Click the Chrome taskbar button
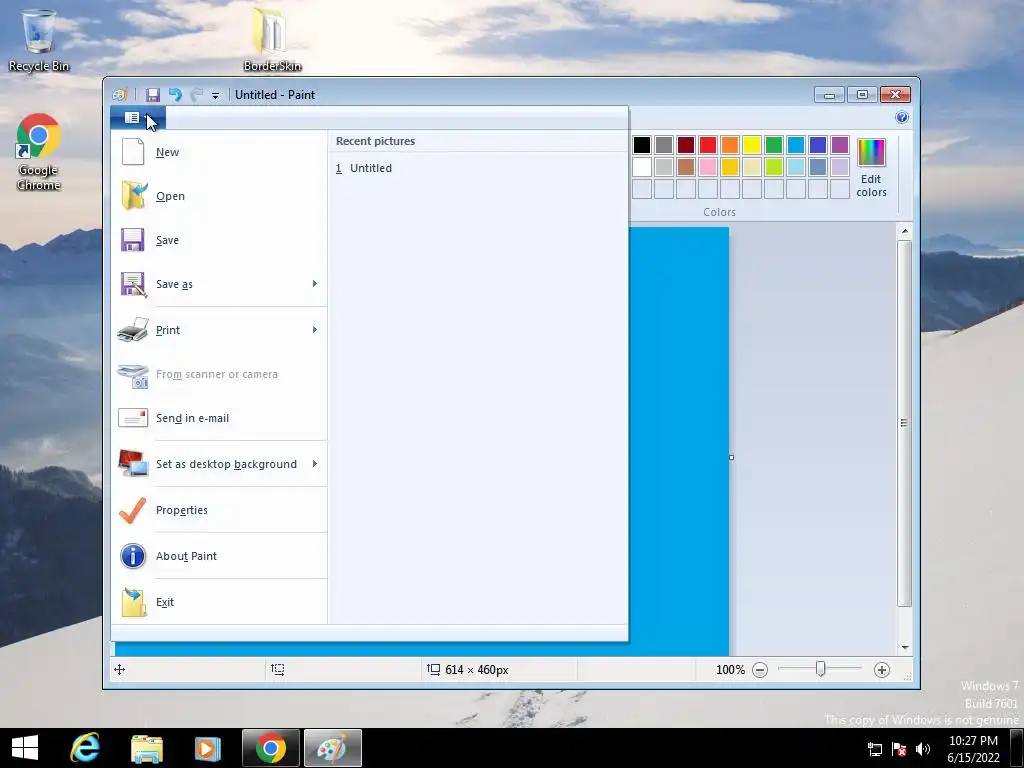 (x=270, y=748)
